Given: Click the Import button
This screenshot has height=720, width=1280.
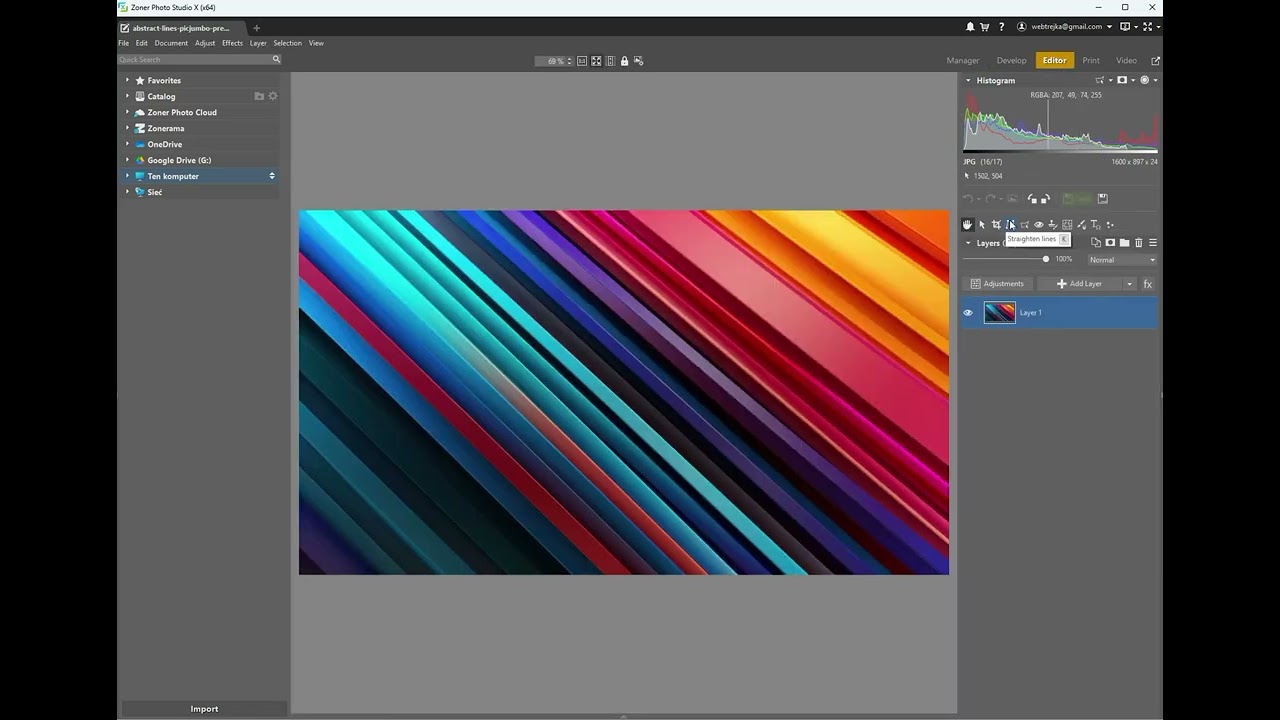Looking at the screenshot, I should 204,709.
